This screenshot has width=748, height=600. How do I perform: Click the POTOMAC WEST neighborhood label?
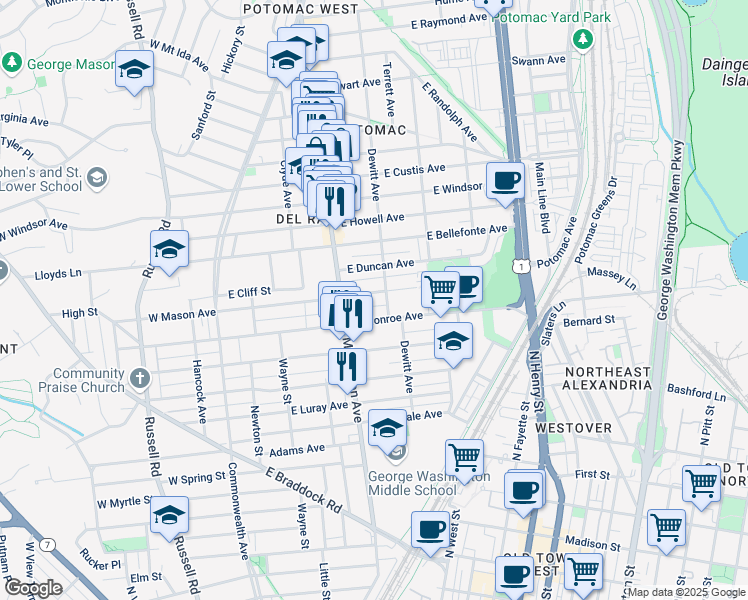301,9
